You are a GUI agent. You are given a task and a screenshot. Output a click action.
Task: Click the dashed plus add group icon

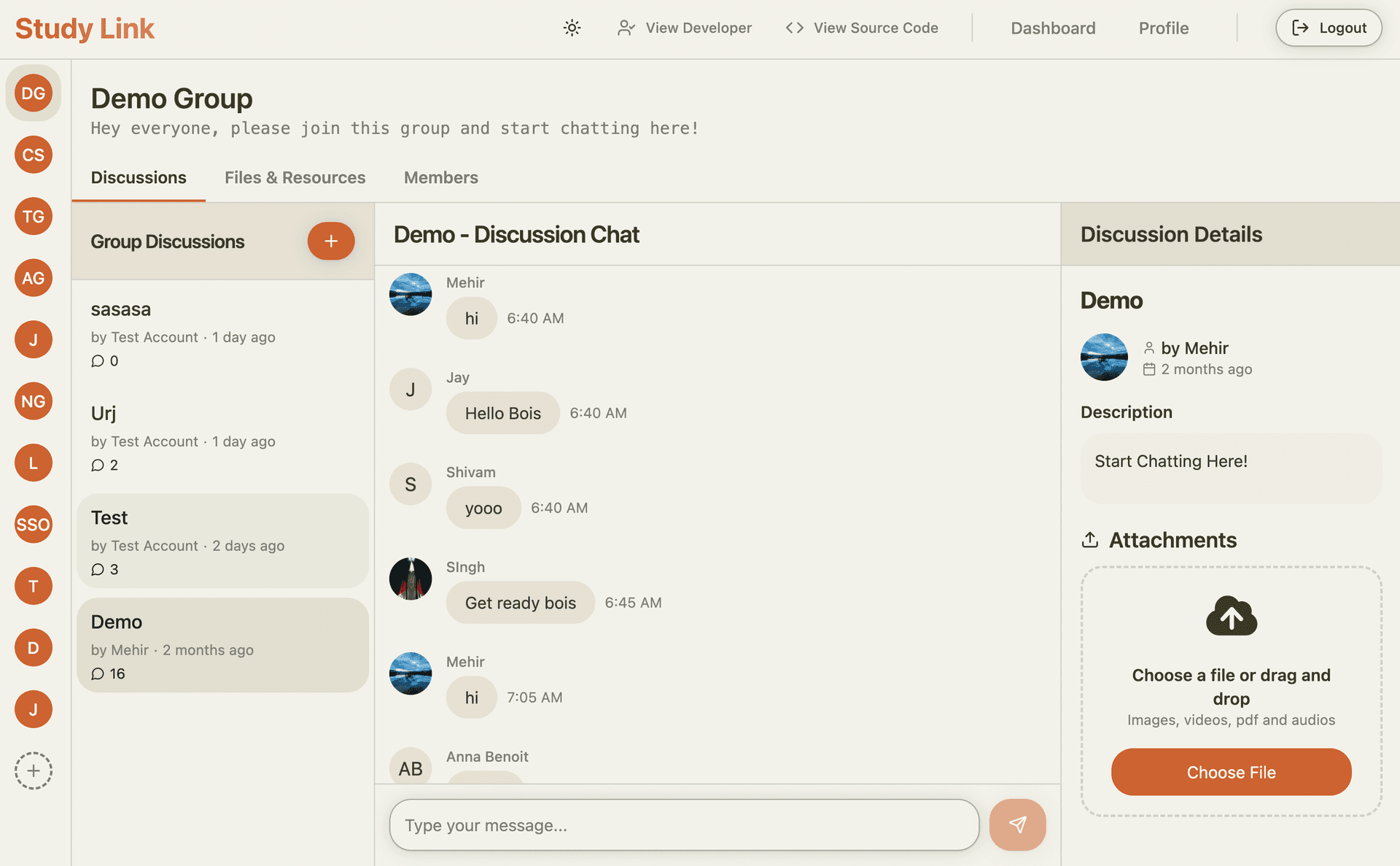point(34,770)
